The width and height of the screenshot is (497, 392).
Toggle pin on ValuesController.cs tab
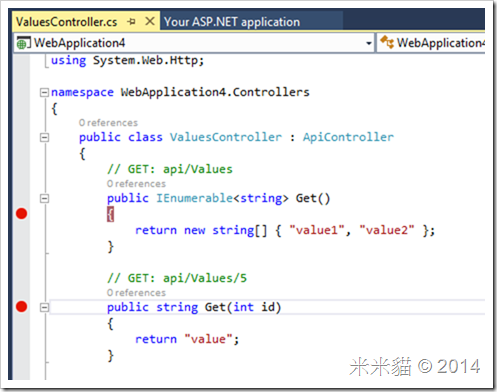tap(131, 22)
